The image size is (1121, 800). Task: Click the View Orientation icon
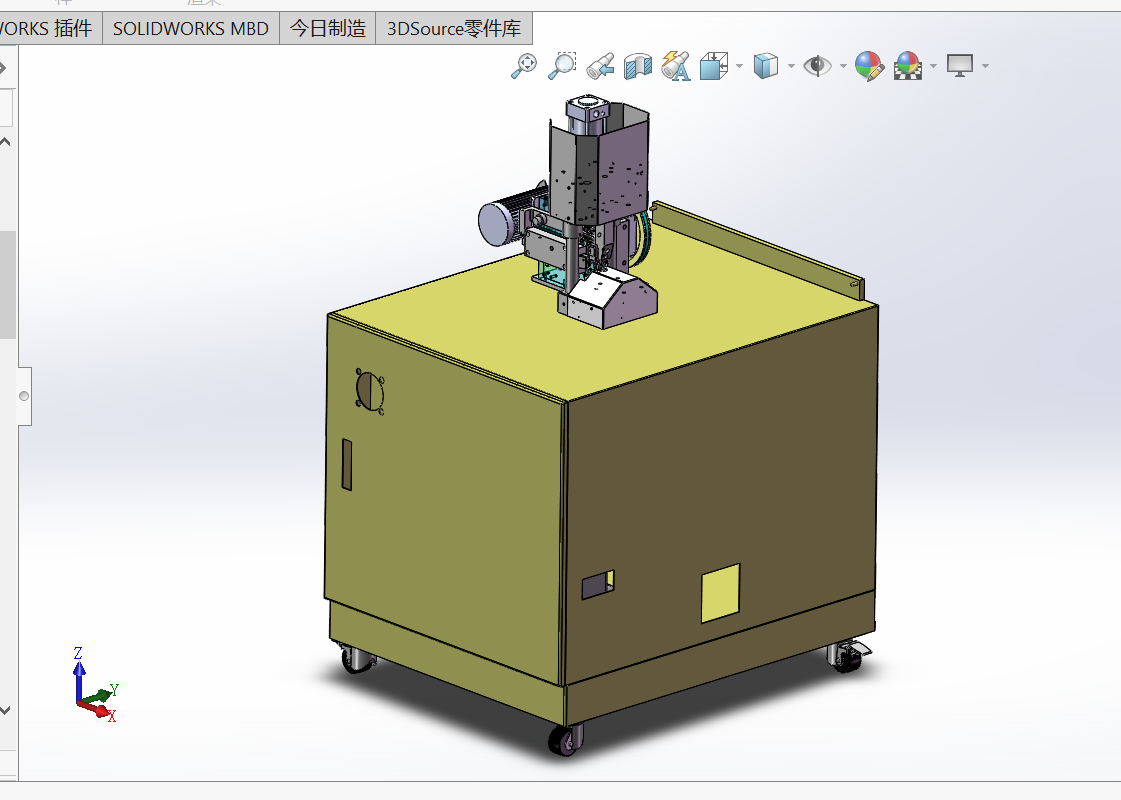coord(714,66)
